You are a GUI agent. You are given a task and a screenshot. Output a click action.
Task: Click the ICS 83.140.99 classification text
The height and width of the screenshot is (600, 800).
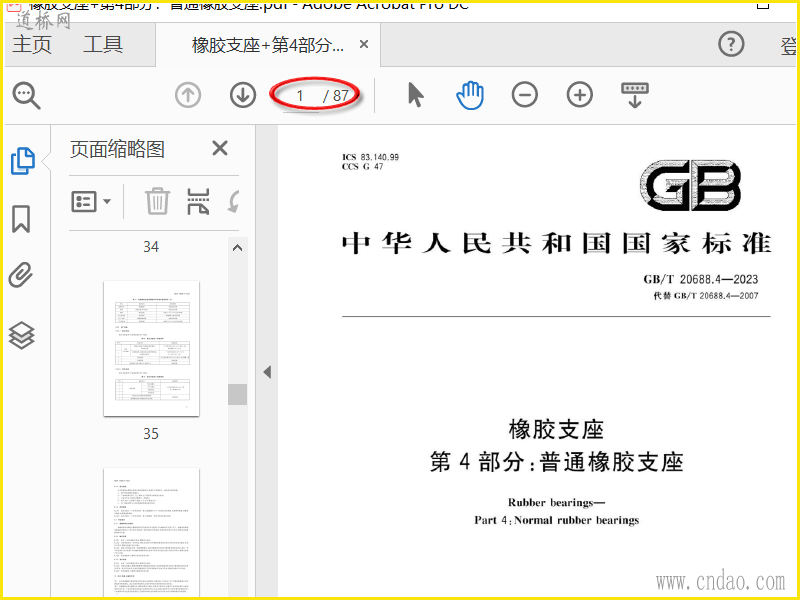(x=370, y=157)
